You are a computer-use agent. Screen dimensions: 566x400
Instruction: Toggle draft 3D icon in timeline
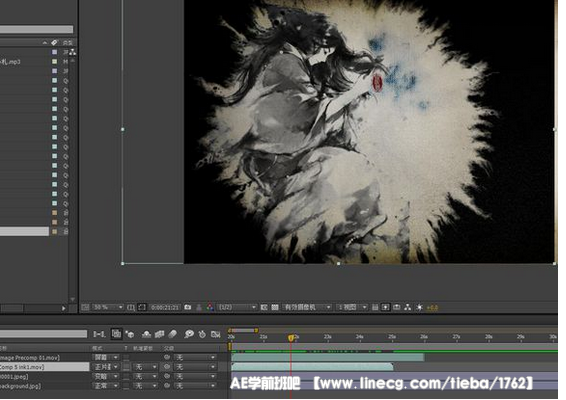click(130, 334)
